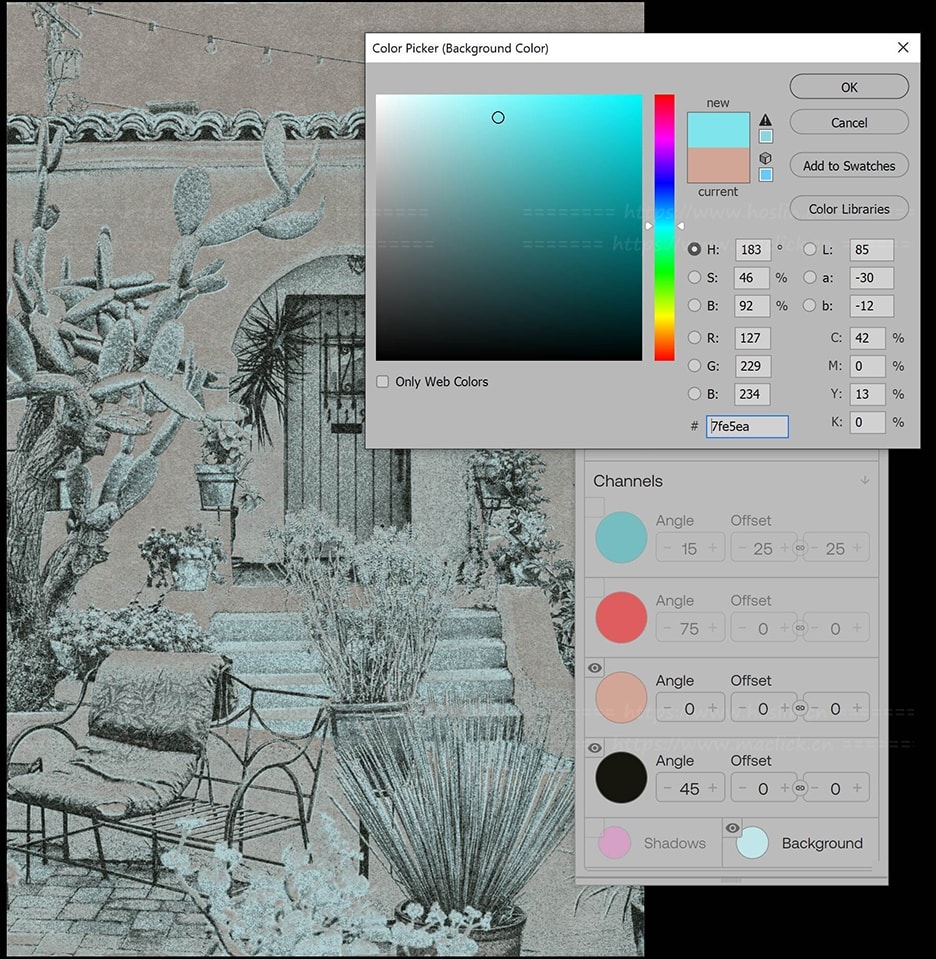Confirm the color with OK
936x959 pixels.
[x=849, y=87]
